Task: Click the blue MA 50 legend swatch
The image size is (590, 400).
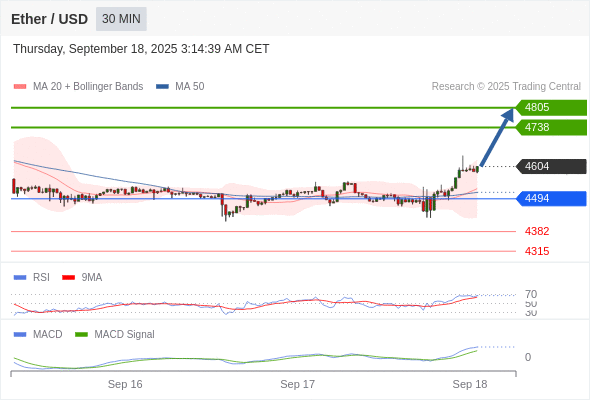Action: pos(162,87)
